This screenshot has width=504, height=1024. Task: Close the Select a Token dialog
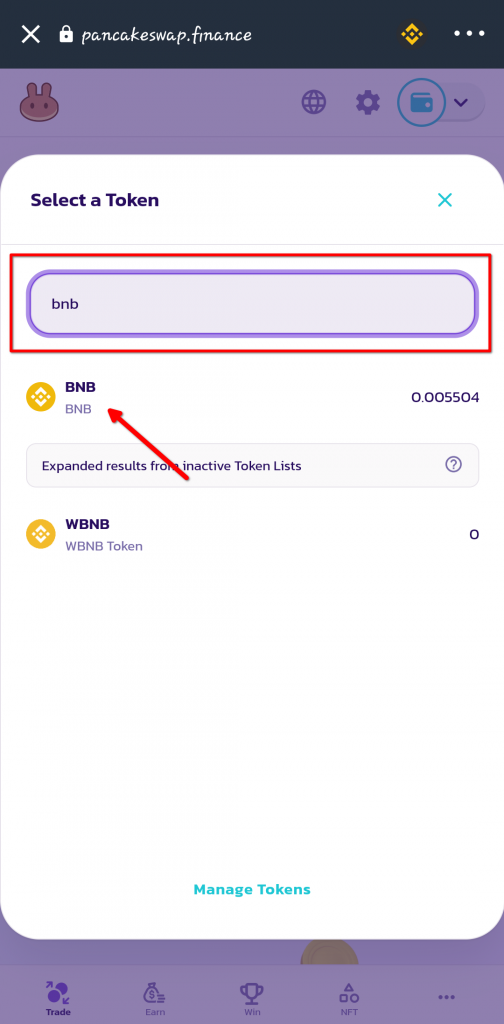(445, 200)
